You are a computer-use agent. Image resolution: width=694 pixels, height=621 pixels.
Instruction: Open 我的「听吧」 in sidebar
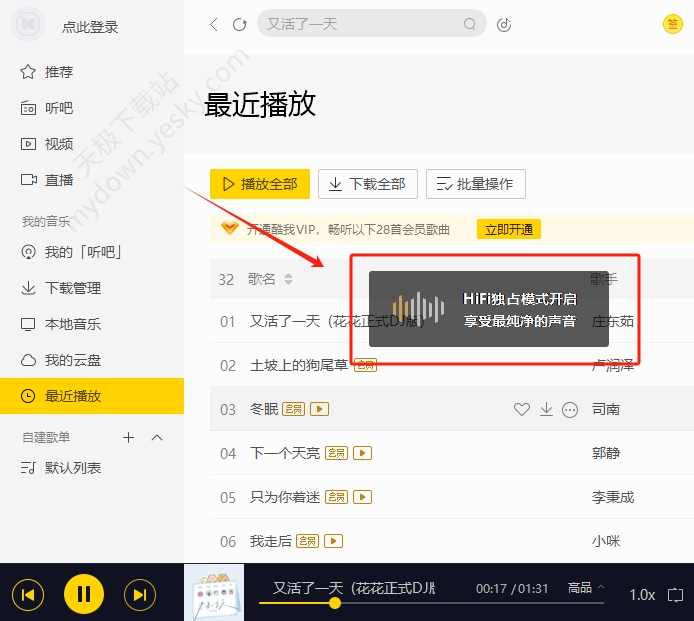71,252
